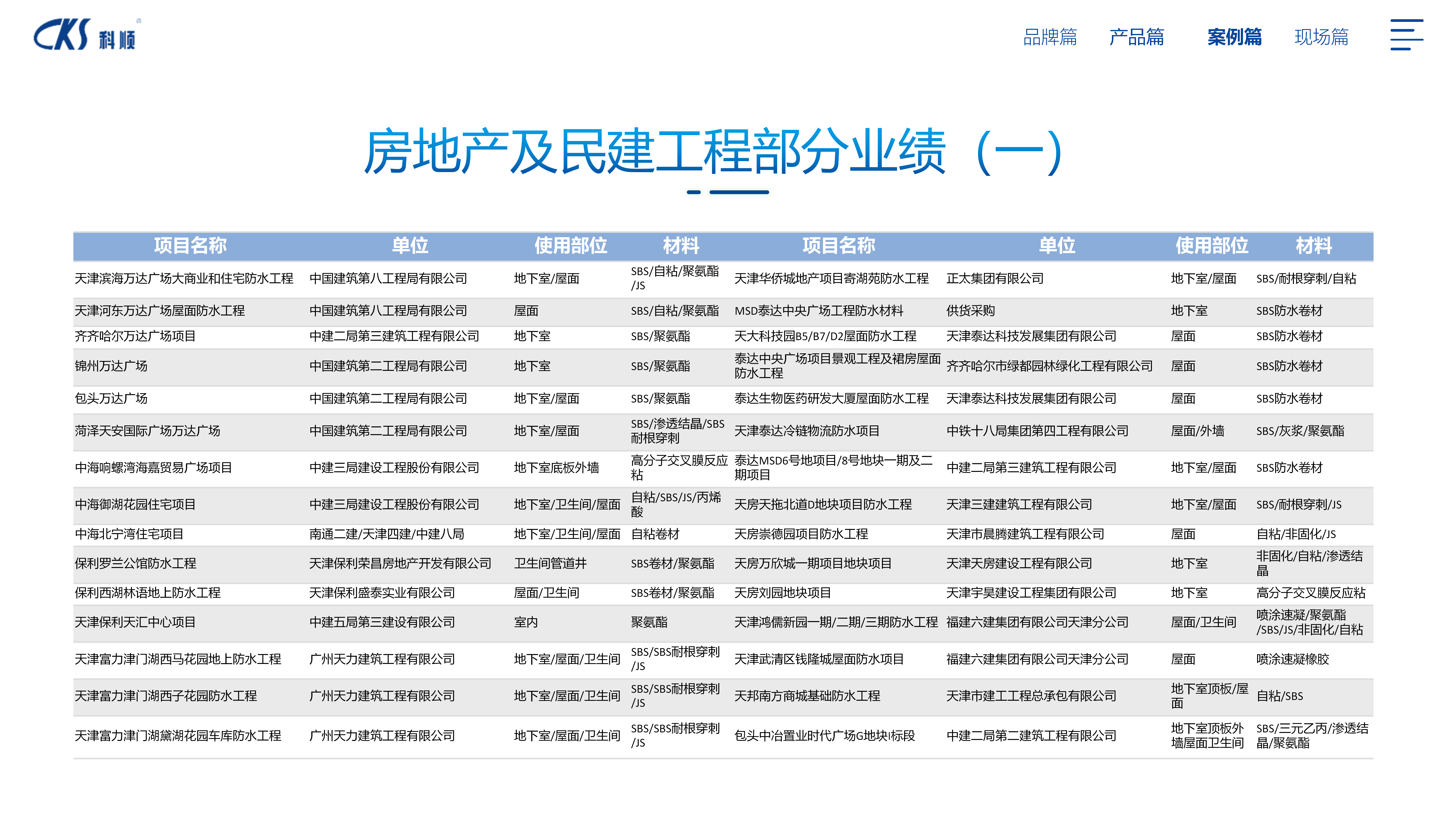This screenshot has height=819, width=1456.
Task: Click project 天大科技园B5/B7/D2屋面防水工程
Action: click(x=825, y=336)
